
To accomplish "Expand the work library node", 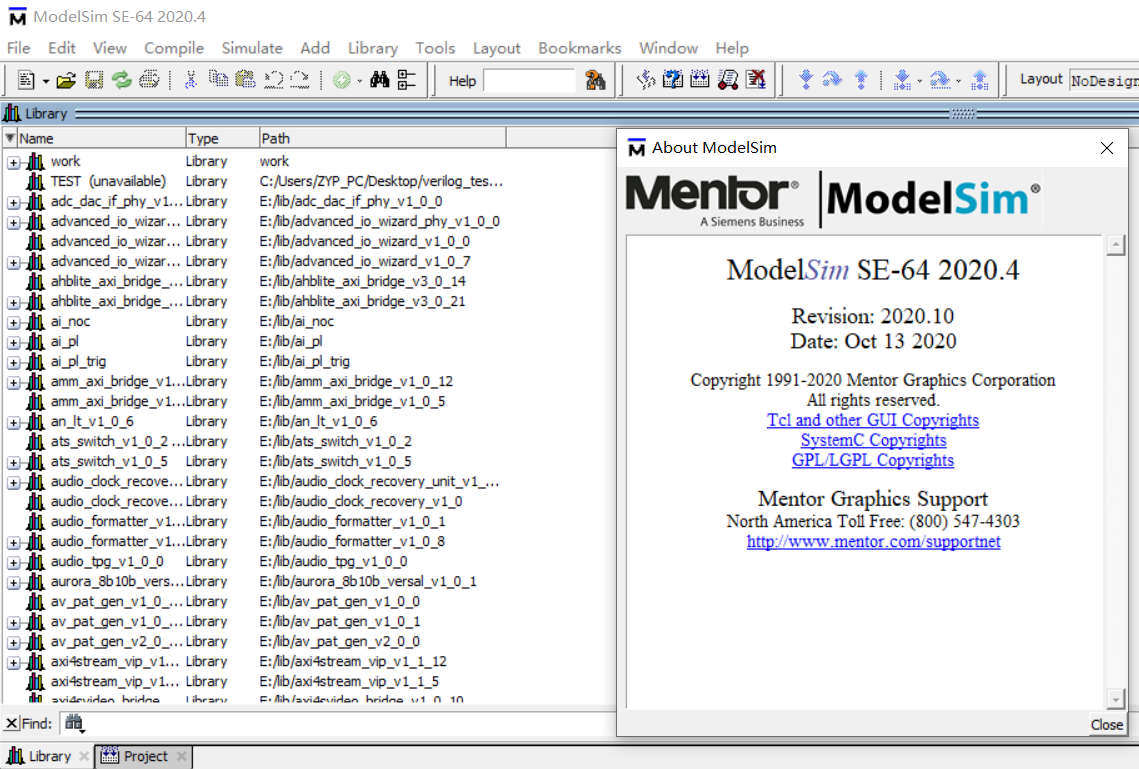I will coord(14,162).
